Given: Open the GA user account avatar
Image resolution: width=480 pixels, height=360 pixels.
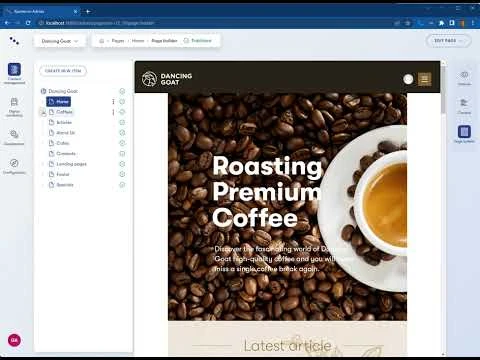Looking at the screenshot, I should (x=14, y=340).
